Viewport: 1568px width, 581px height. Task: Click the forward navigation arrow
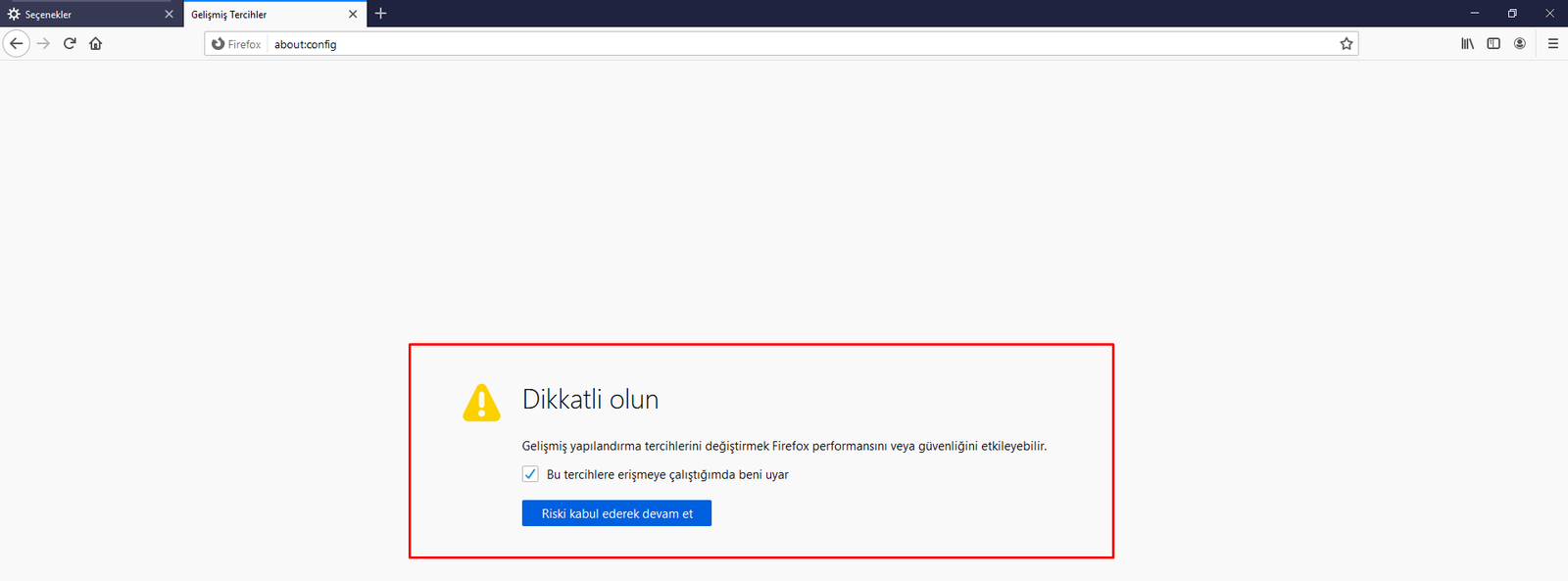coord(43,43)
